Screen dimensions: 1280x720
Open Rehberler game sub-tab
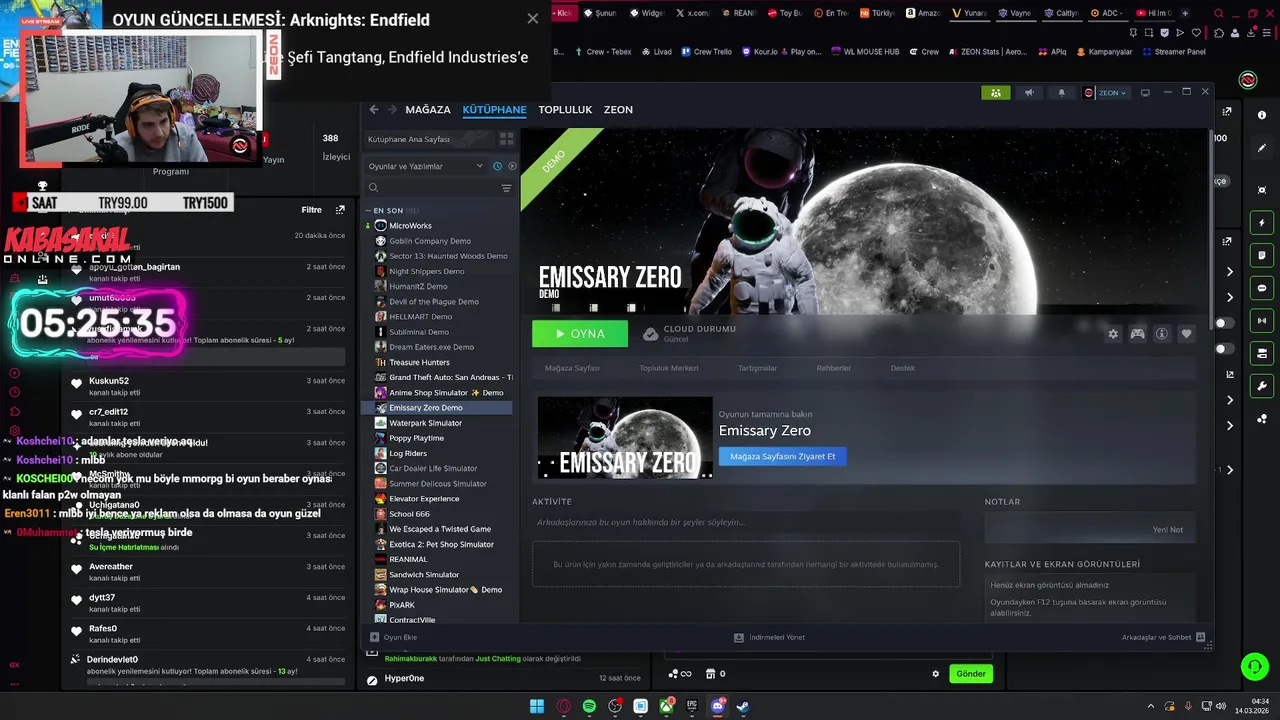834,368
